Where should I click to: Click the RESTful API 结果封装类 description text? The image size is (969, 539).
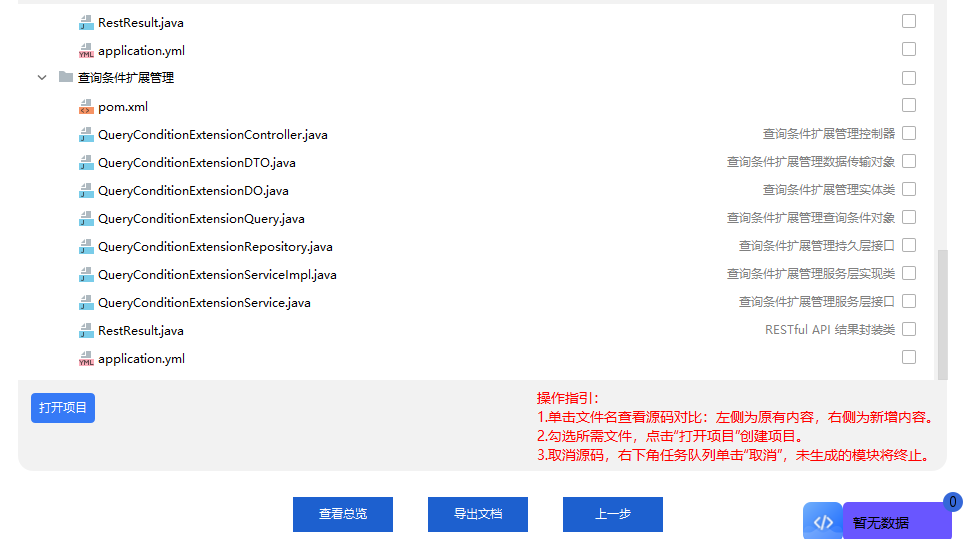tap(830, 330)
